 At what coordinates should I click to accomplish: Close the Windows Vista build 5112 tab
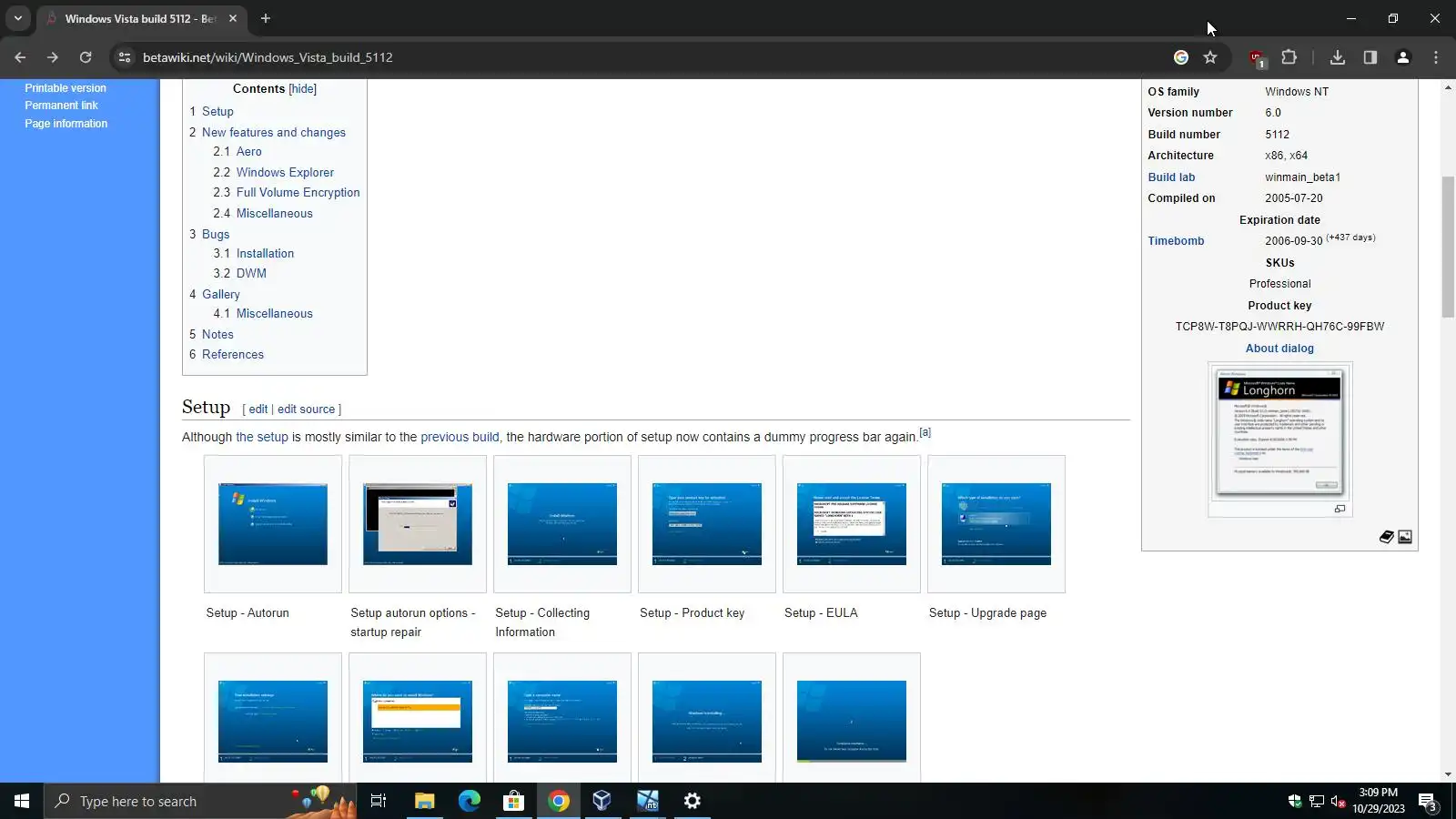coord(233,18)
